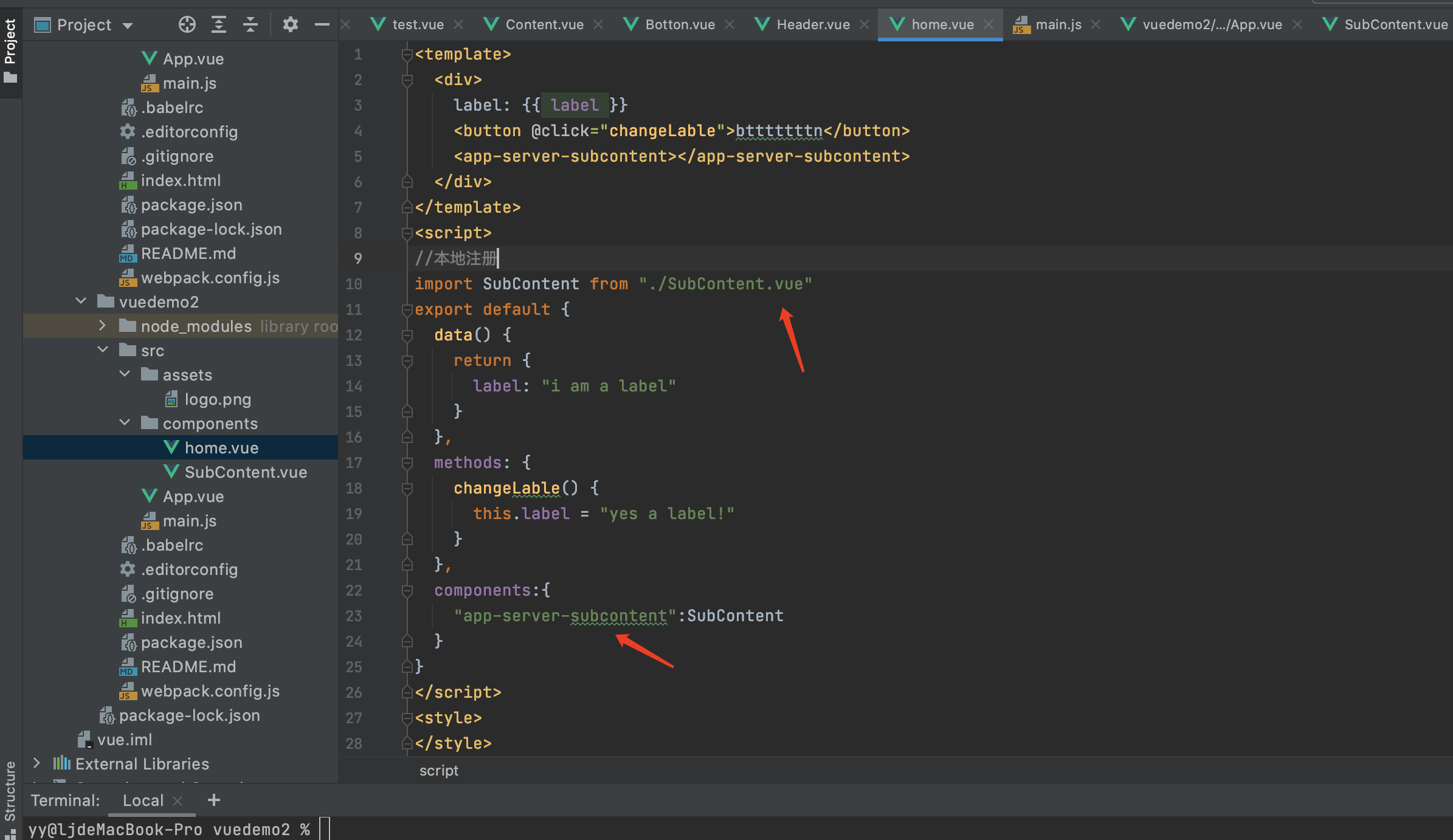Screen dimensions: 1453x840
Task: Click the locate/select opened file target icon
Action: (187, 24)
